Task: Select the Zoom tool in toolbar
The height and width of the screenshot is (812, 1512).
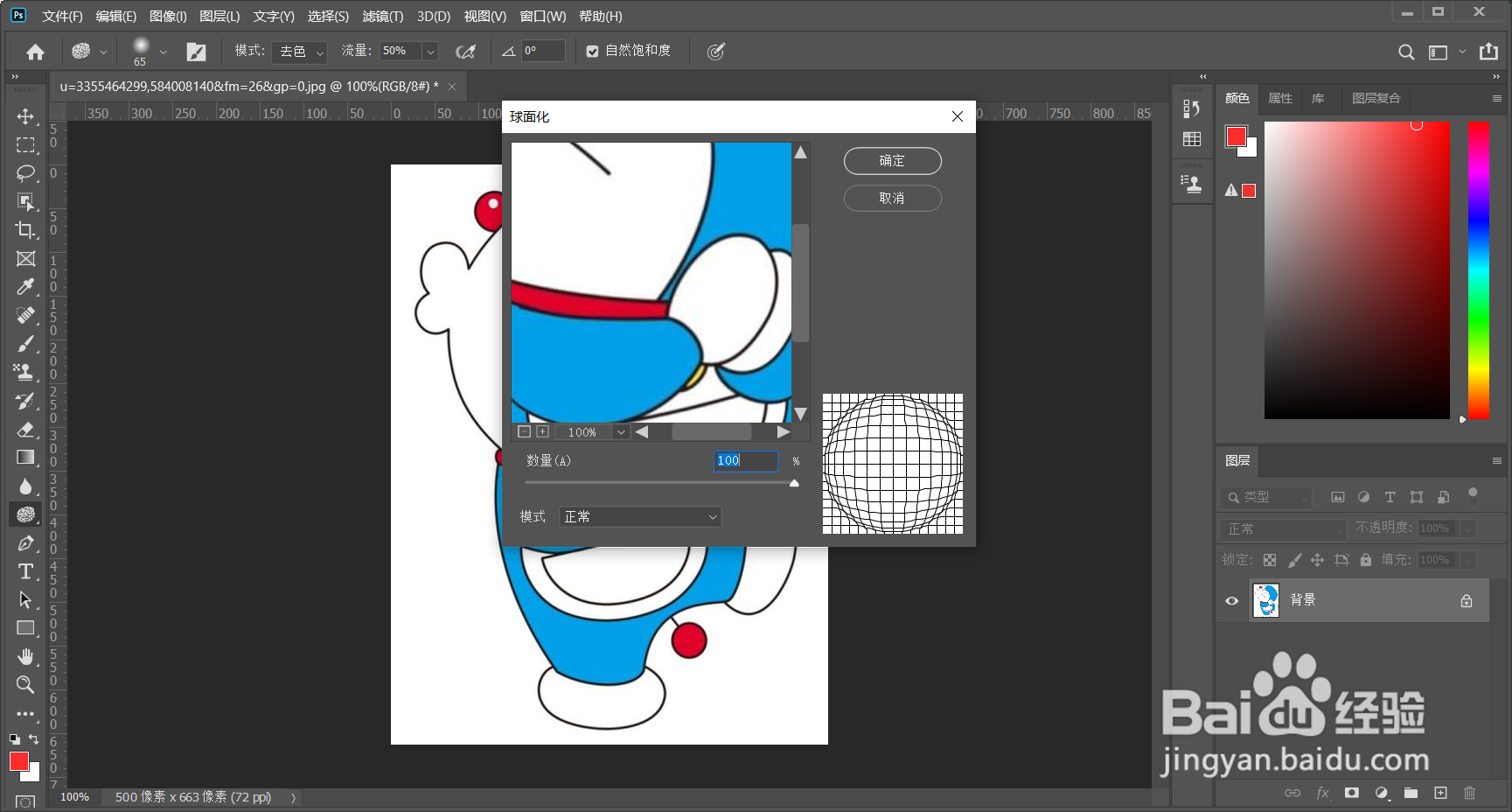Action: (25, 684)
